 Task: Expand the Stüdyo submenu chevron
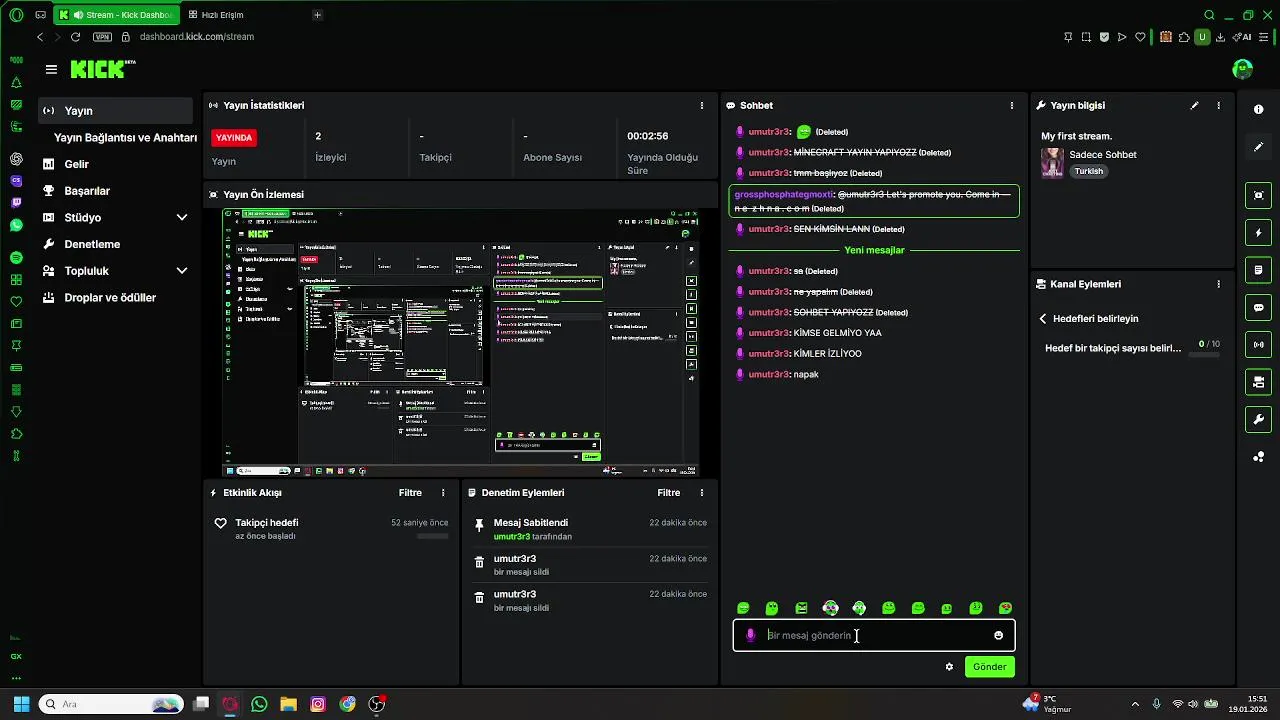coord(182,218)
